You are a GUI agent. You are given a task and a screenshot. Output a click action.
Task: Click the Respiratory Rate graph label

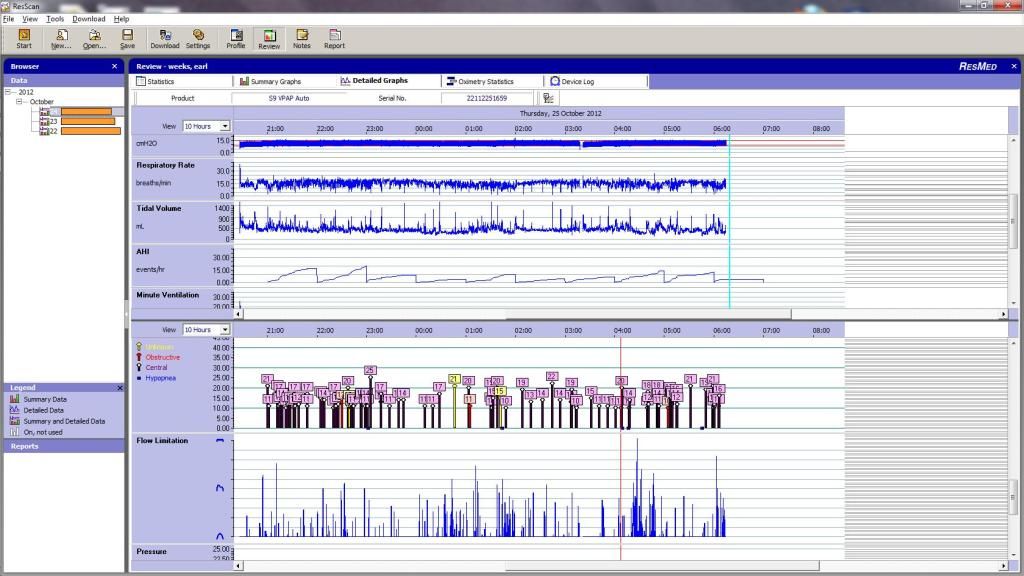(165, 165)
